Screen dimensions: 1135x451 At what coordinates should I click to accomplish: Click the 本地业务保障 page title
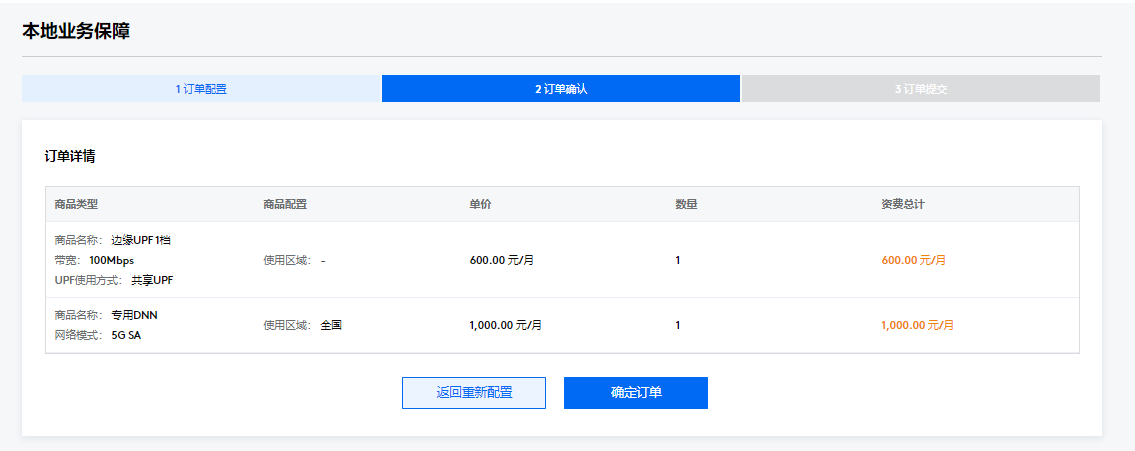coord(76,31)
